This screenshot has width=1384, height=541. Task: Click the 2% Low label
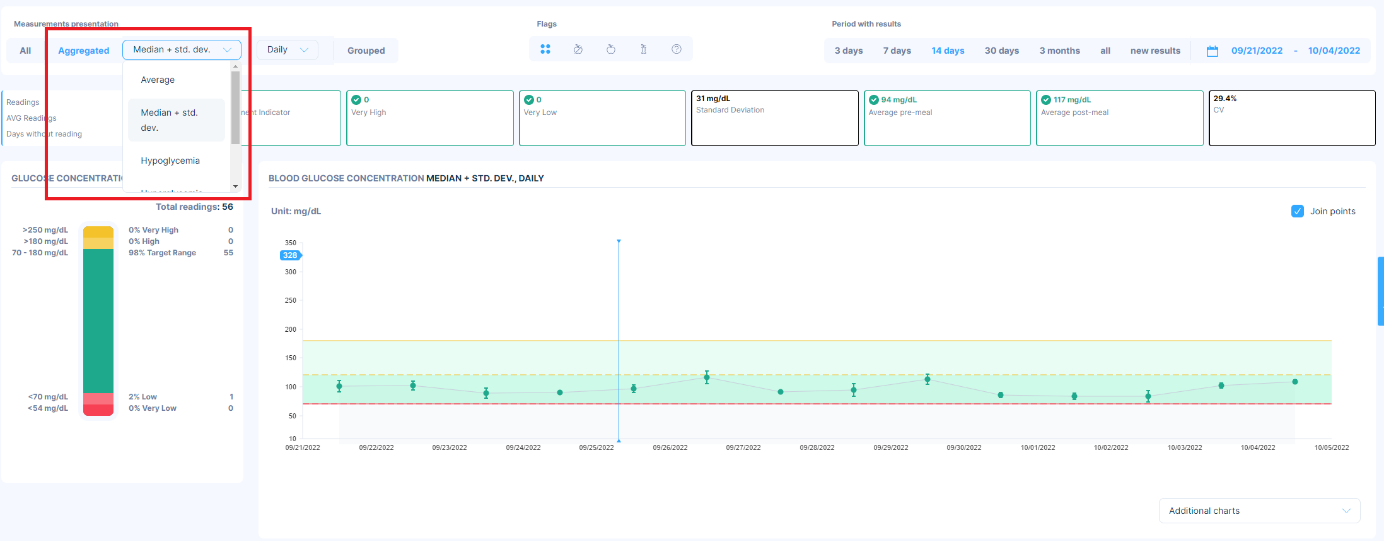pos(143,397)
